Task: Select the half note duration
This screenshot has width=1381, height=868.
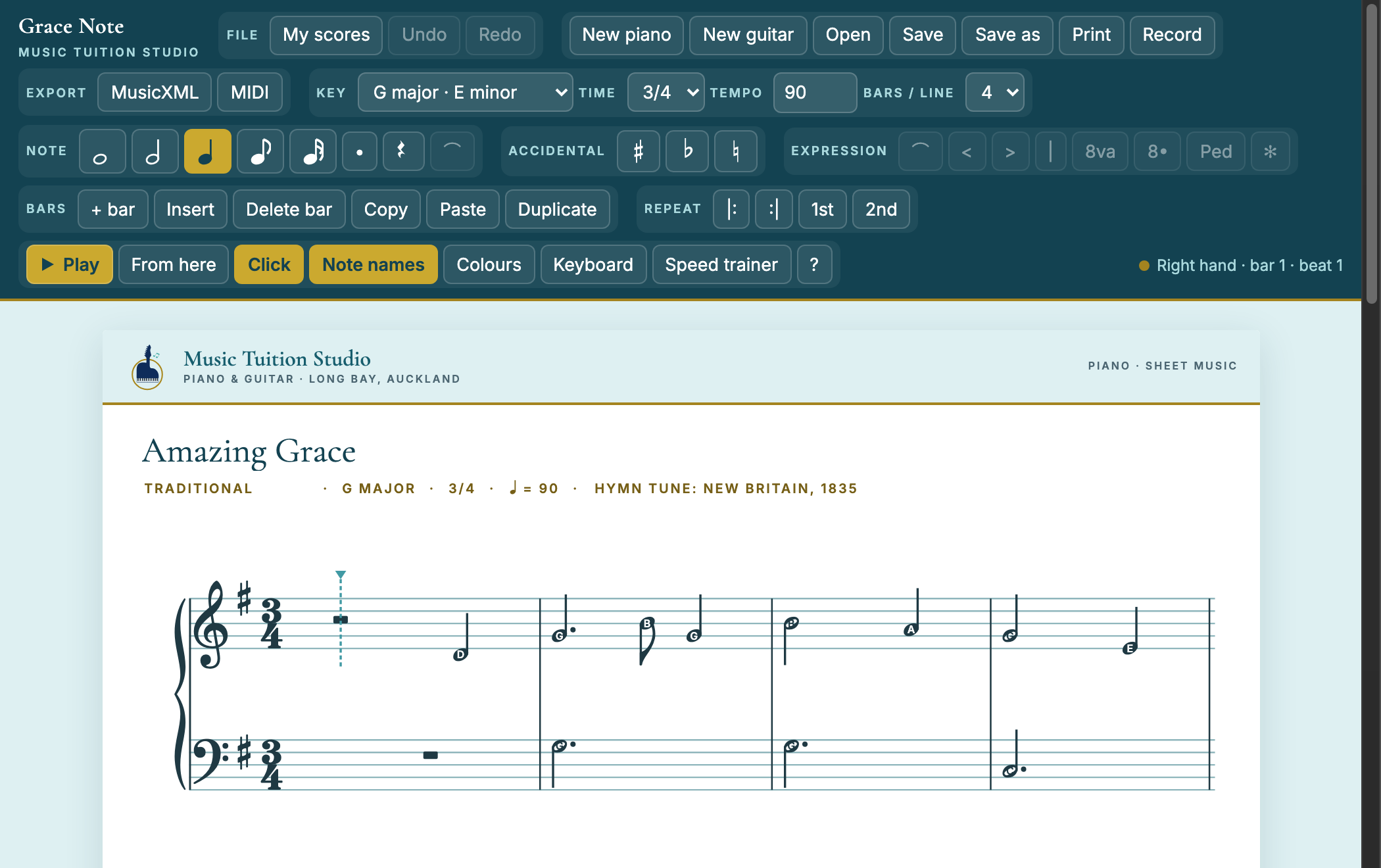Action: tap(155, 151)
